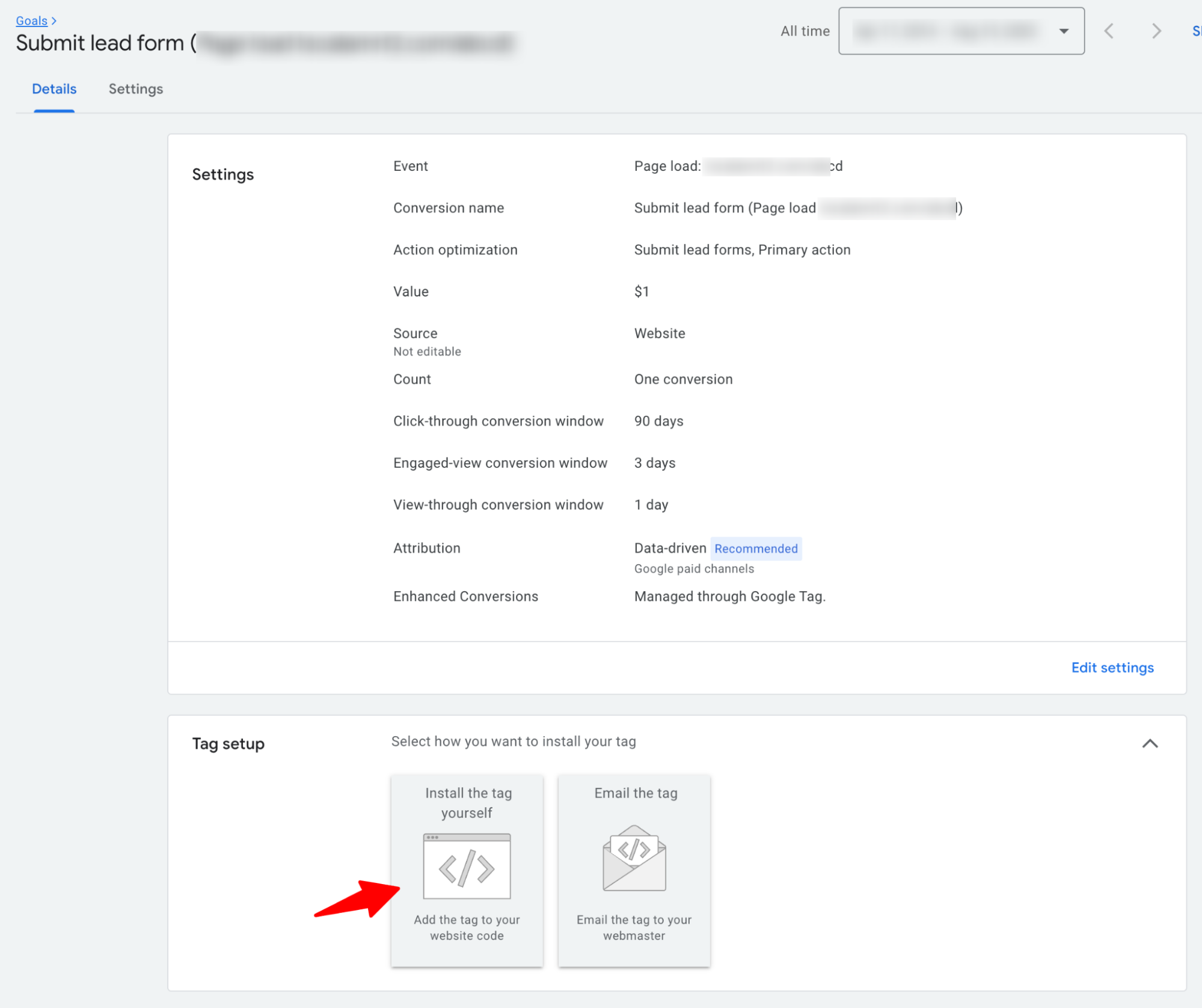
Task: Click the 'Conversion name' label
Action: coord(449,208)
